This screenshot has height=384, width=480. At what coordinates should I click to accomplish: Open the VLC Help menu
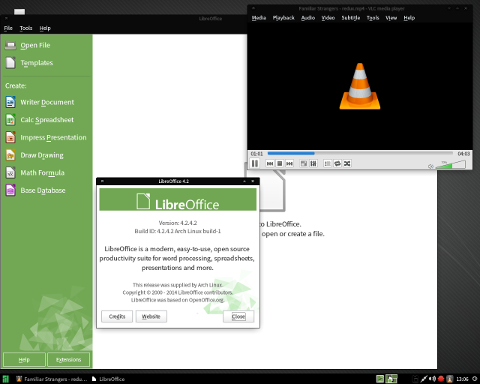pyautogui.click(x=409, y=18)
